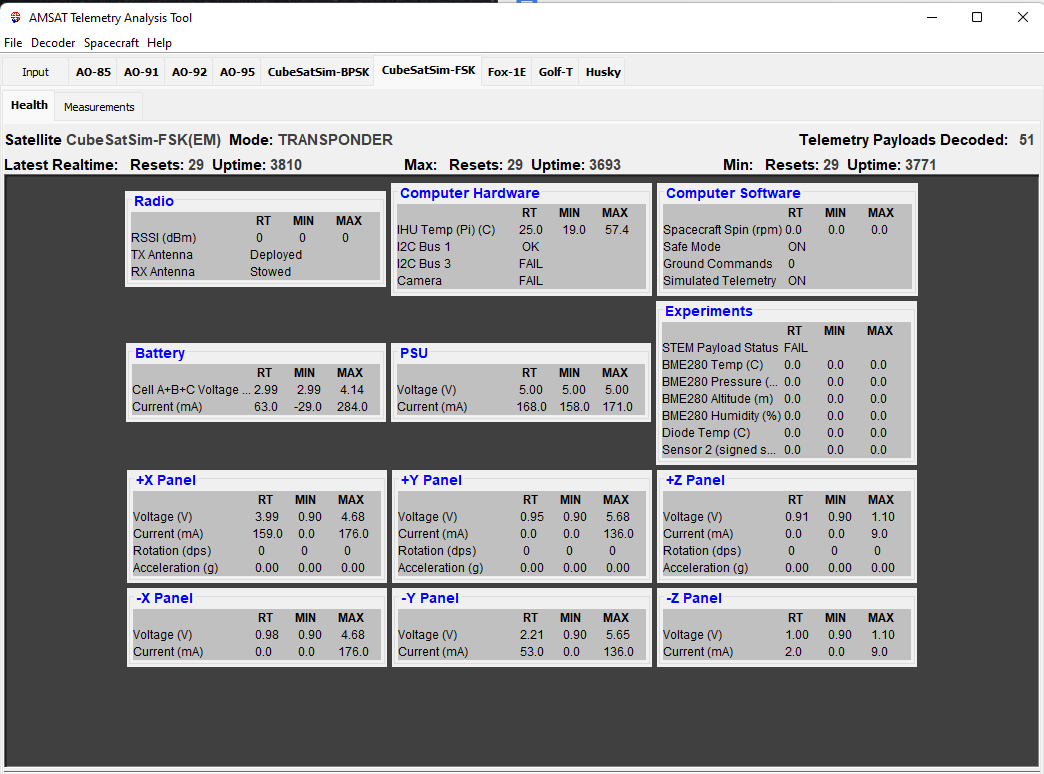1044x774 pixels.
Task: Click the RX Antenna Stowed value
Action: pos(270,272)
